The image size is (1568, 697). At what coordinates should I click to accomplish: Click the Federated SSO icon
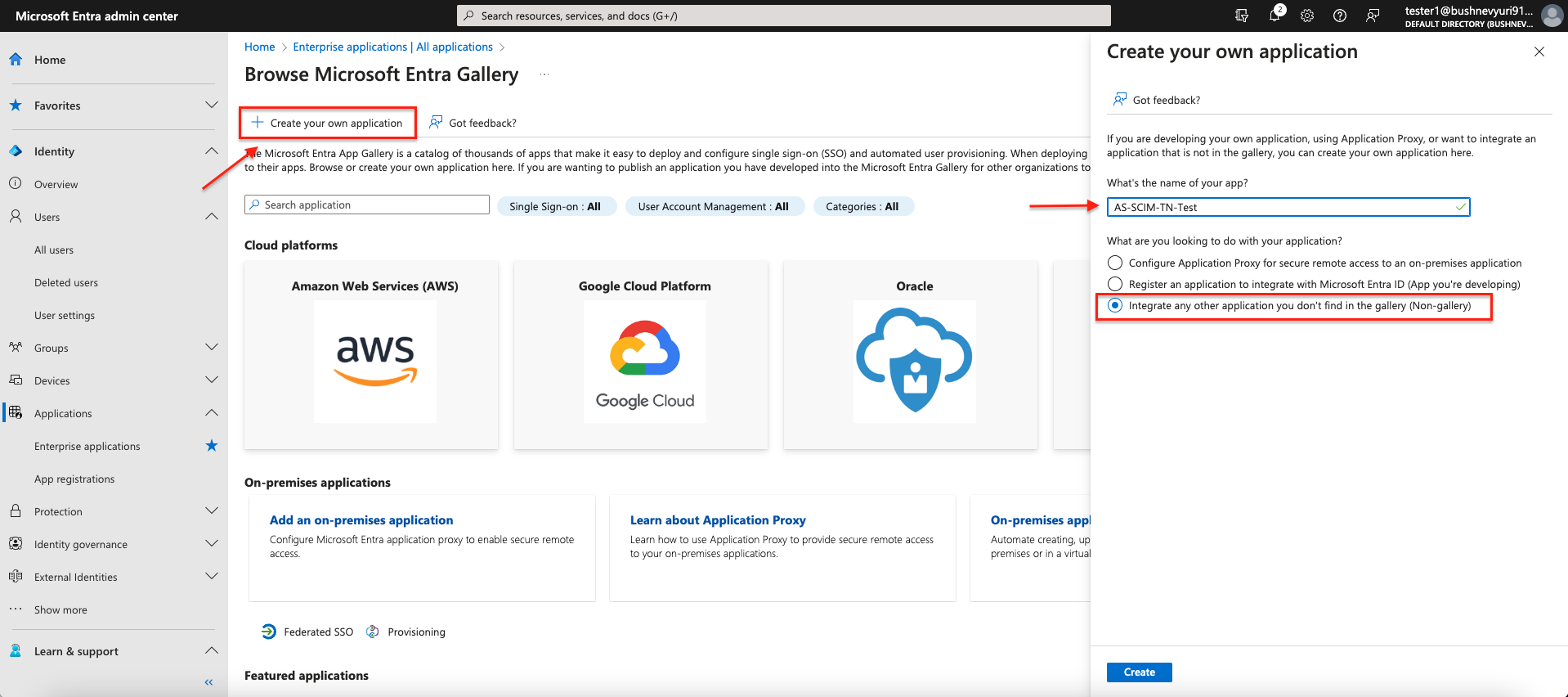click(x=269, y=632)
